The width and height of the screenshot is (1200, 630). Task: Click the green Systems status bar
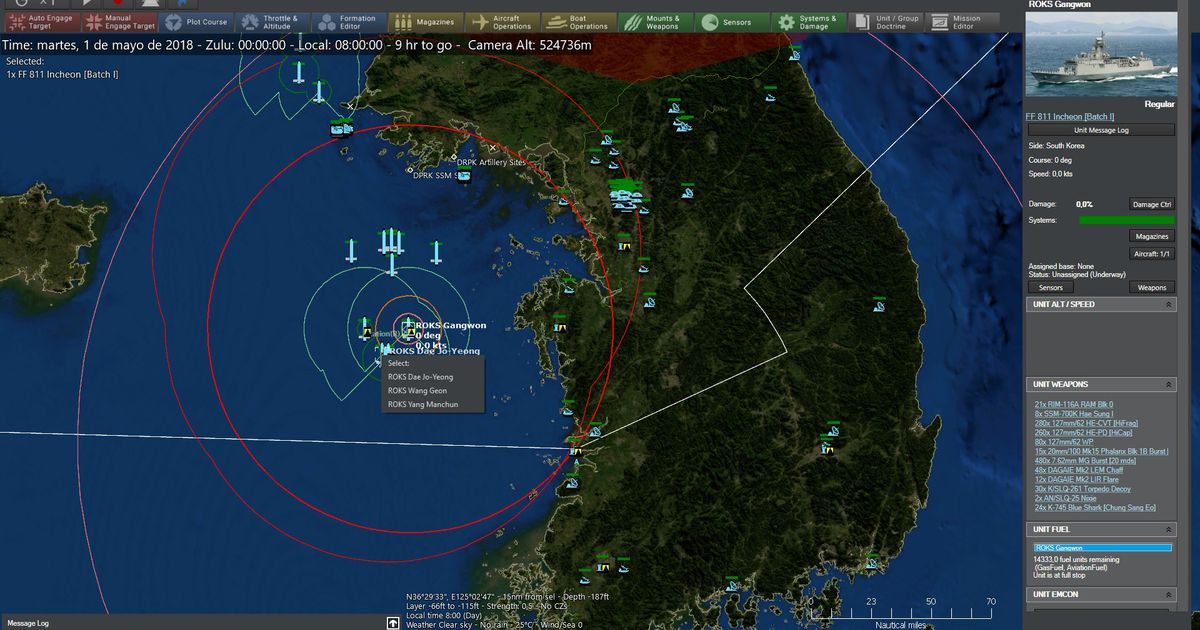click(x=1126, y=220)
